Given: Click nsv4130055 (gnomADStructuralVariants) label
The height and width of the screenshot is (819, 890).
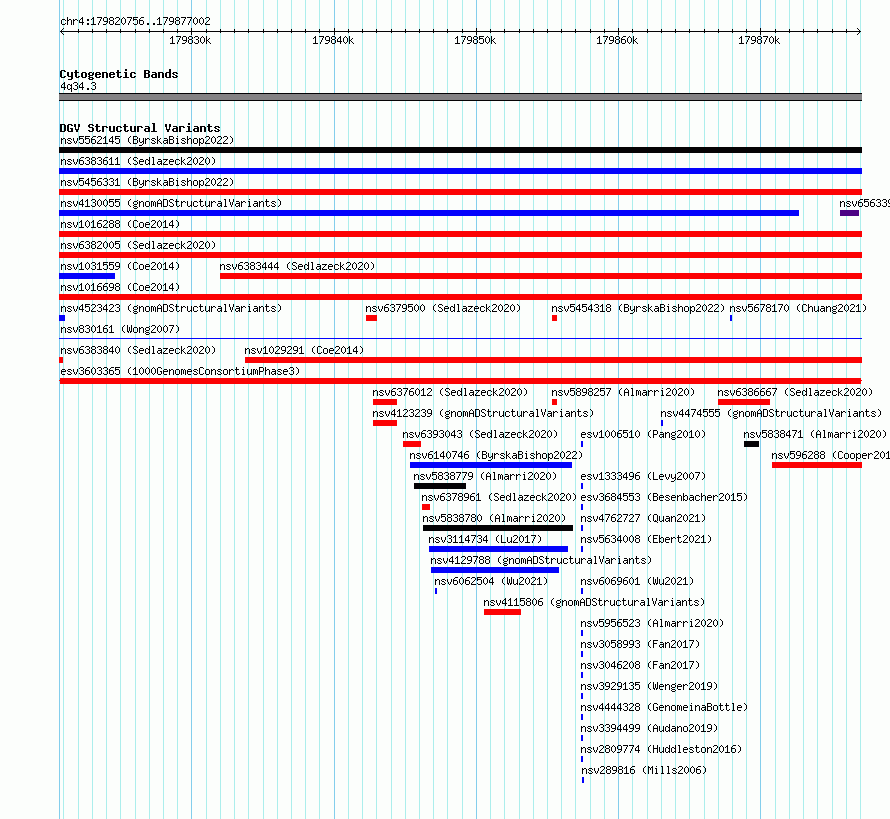Looking at the screenshot, I should 171,203.
